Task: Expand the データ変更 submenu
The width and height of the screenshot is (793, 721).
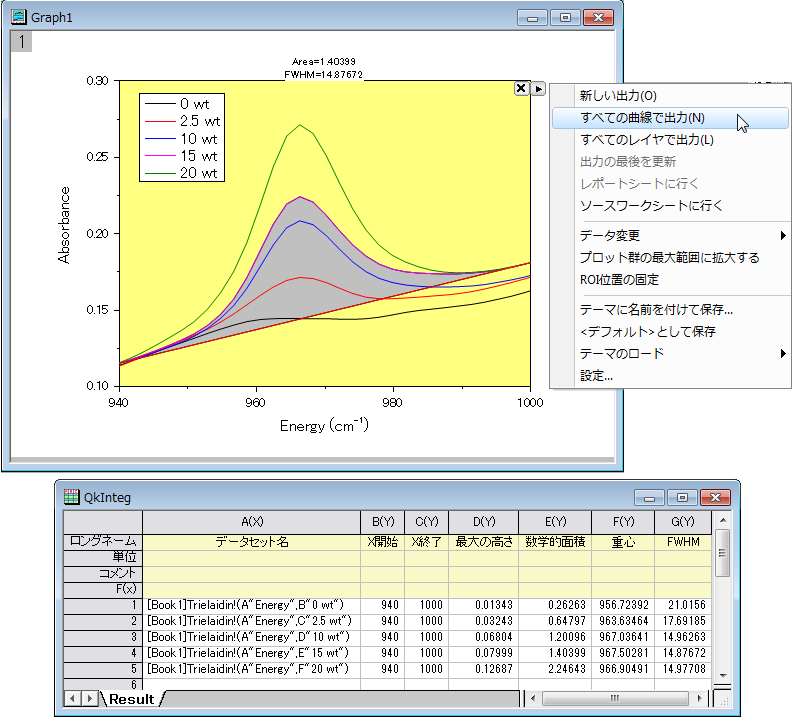Action: coord(670,235)
